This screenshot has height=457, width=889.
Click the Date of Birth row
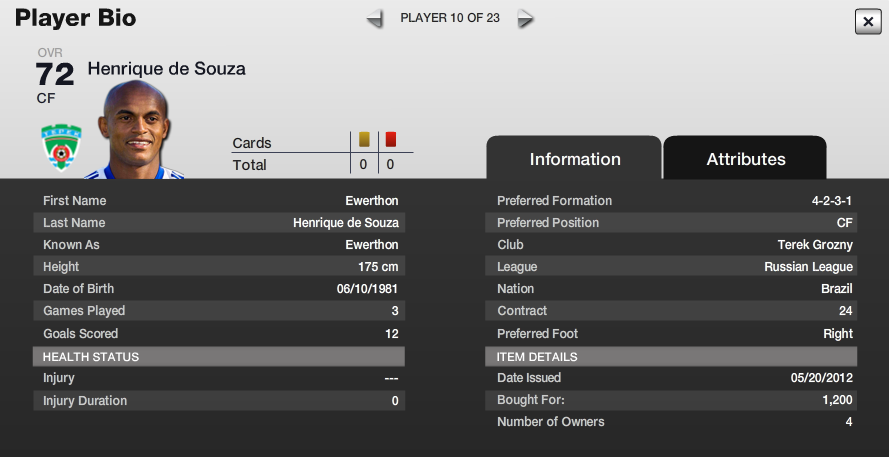[219, 289]
